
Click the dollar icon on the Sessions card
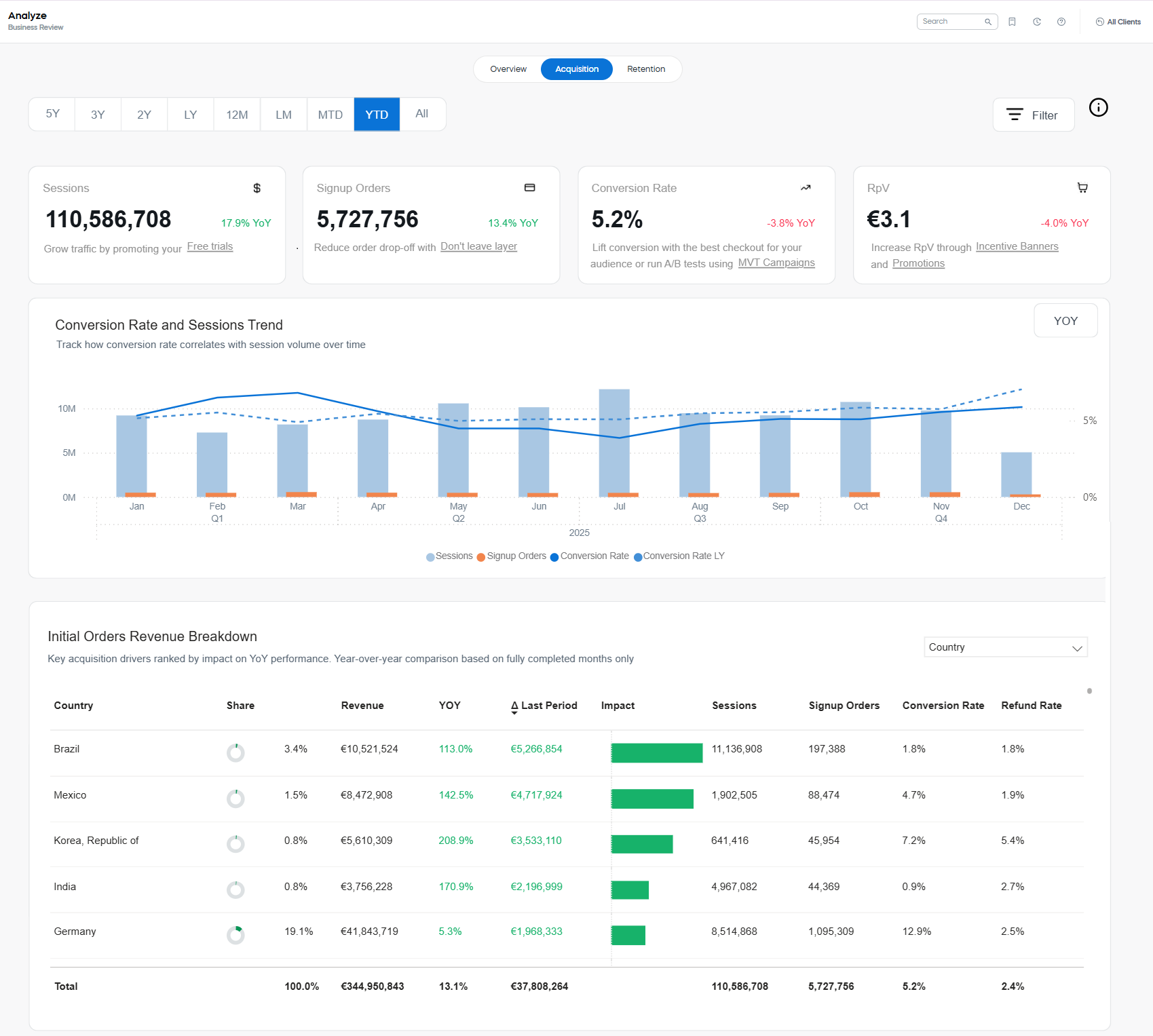tap(257, 188)
